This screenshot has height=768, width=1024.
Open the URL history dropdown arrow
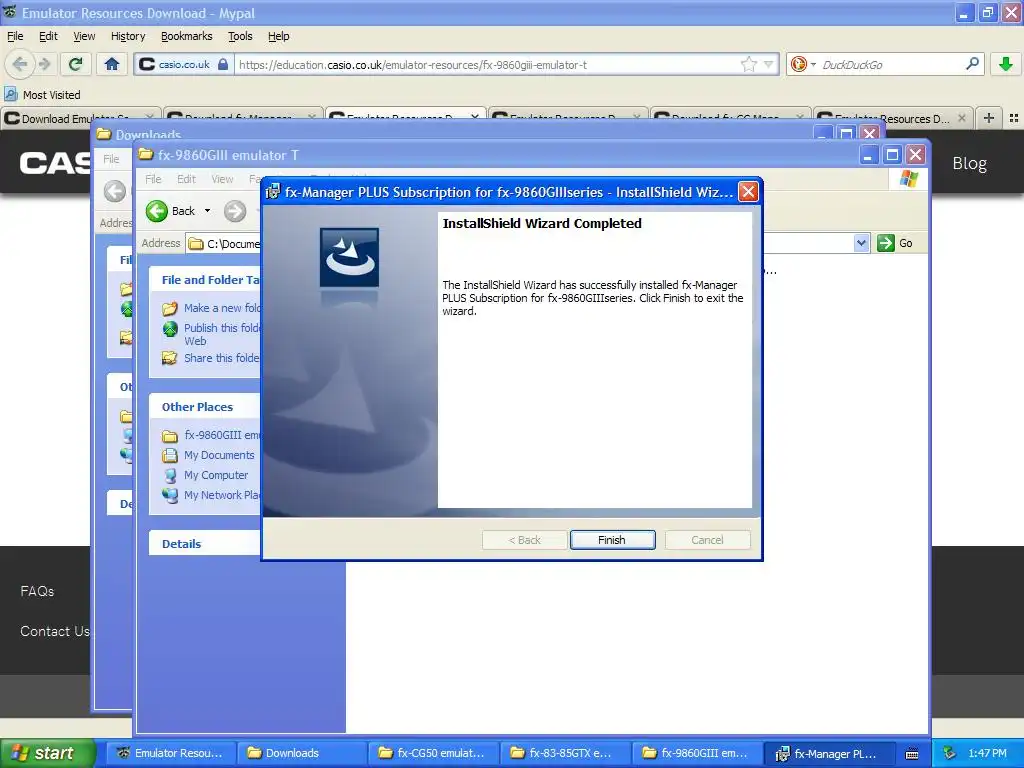[769, 64]
